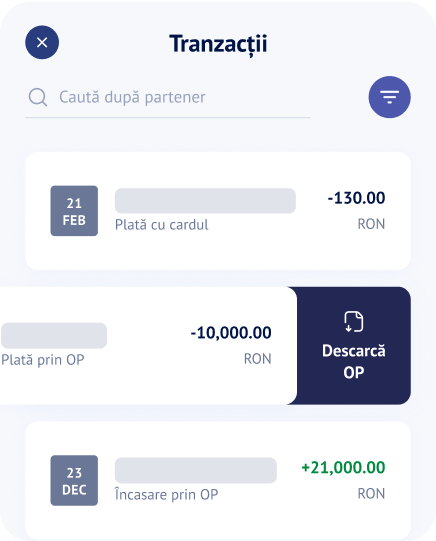Open the -130.00 RON card payment transaction
This screenshot has width=436, height=541.
point(218,211)
